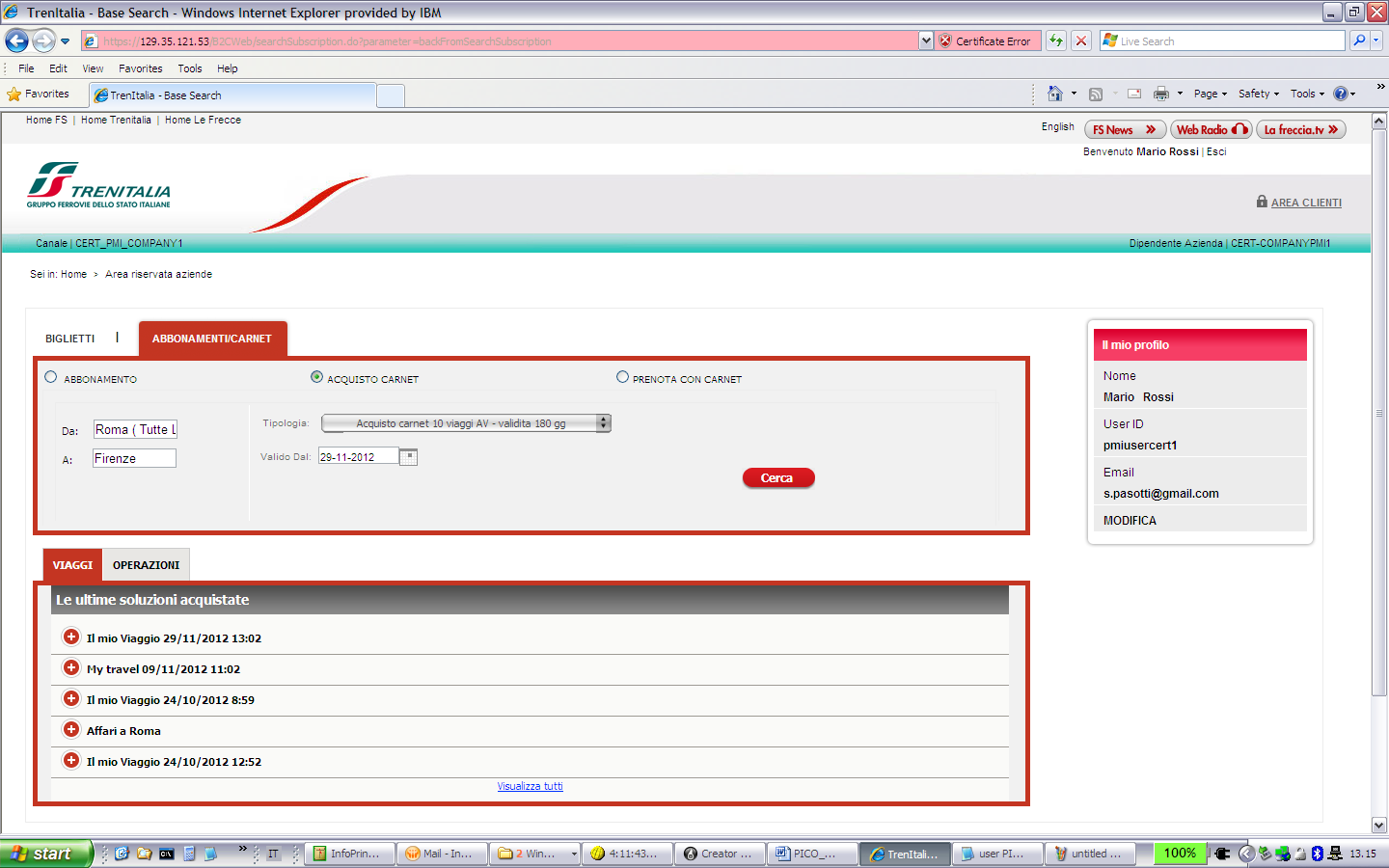Click the blue Help question mark icon
Viewport: 1389px width, 868px height.
[1341, 94]
